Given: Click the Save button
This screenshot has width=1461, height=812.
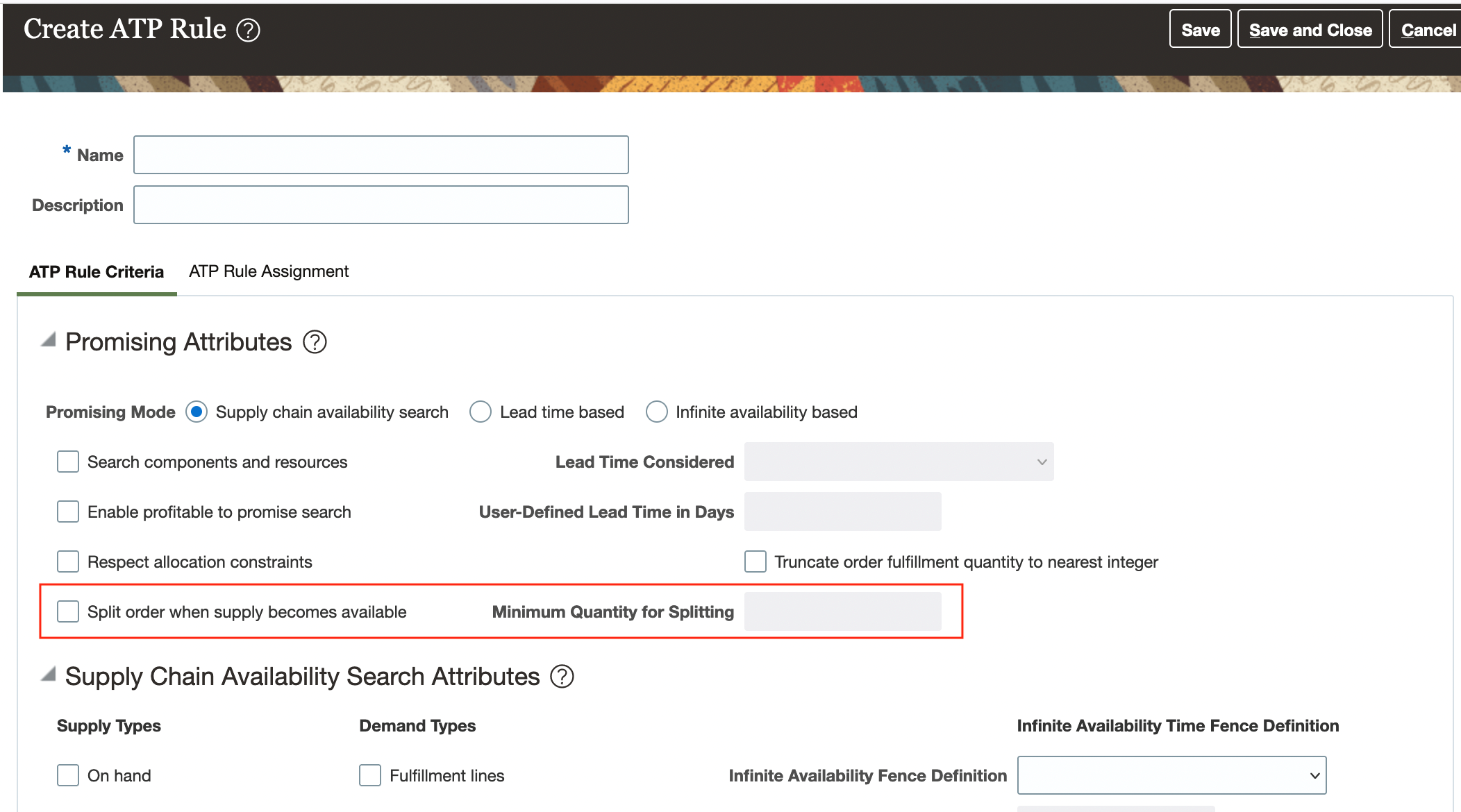Looking at the screenshot, I should click(1200, 30).
